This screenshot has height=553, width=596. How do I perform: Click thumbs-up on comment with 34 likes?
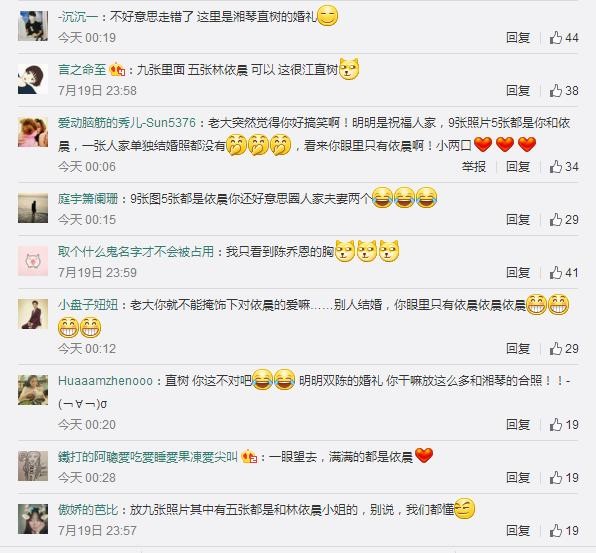[564, 166]
